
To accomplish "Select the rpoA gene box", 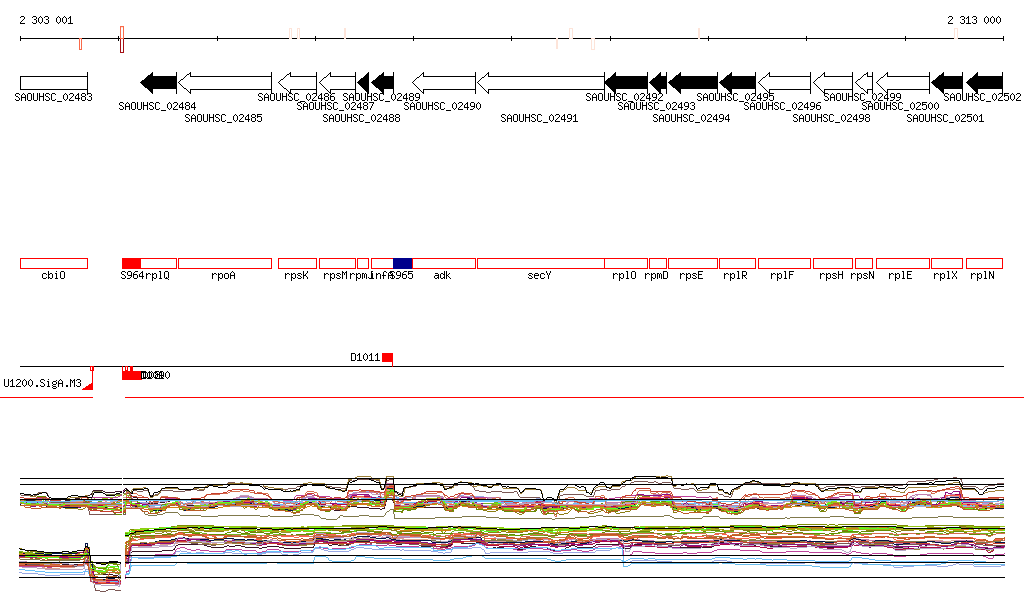I will point(224,263).
